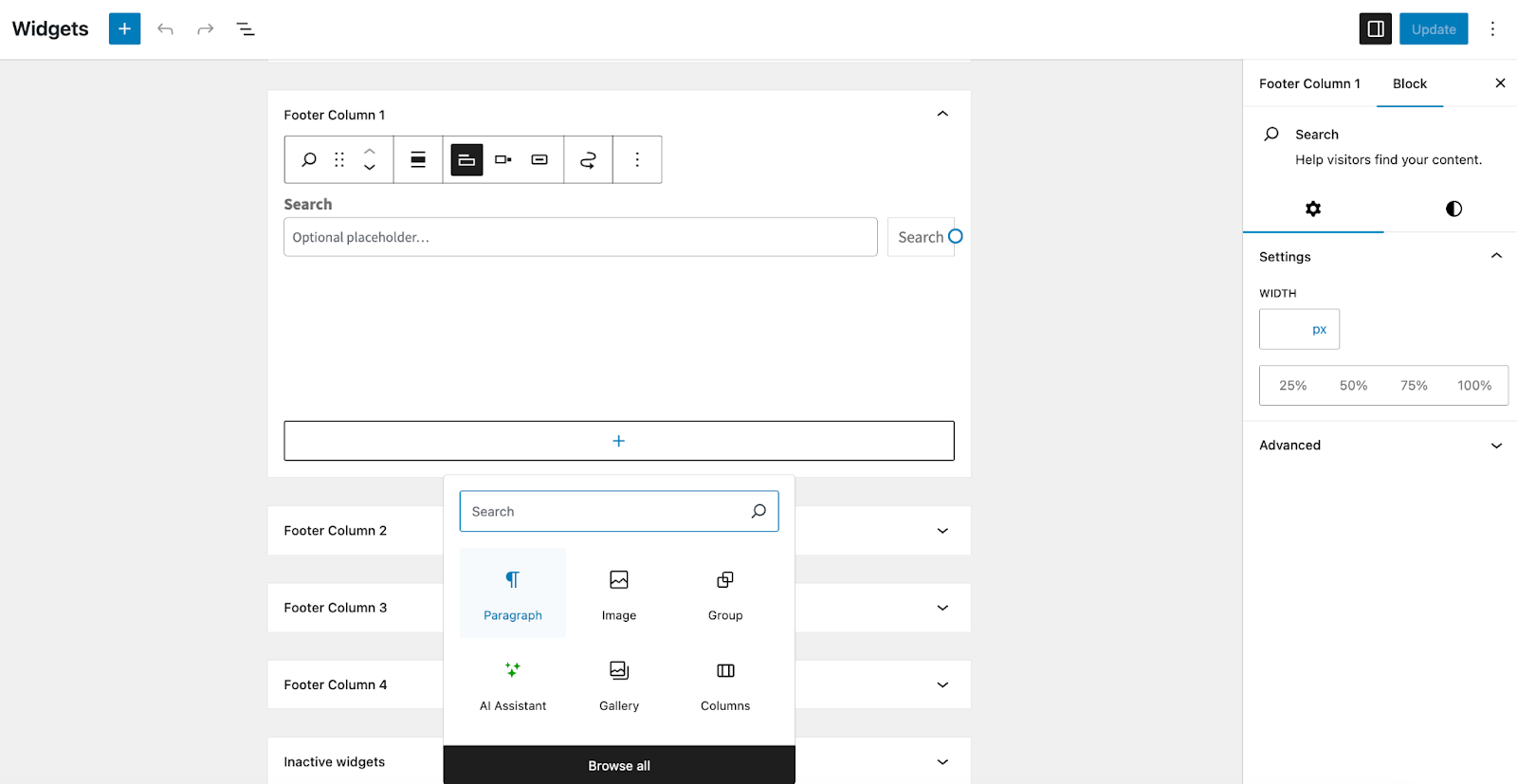Viewport: 1517px width, 784px height.
Task: Set width to 100%
Action: pyautogui.click(x=1474, y=385)
